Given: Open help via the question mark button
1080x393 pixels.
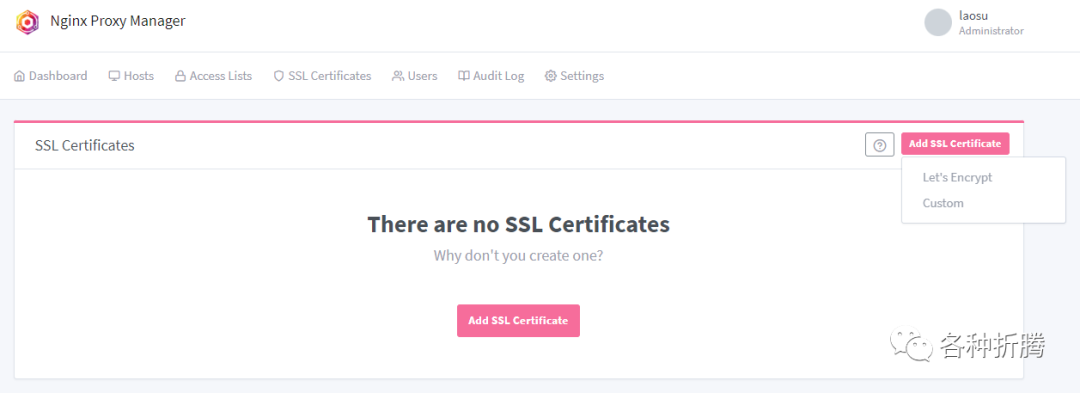Looking at the screenshot, I should pyautogui.click(x=880, y=145).
